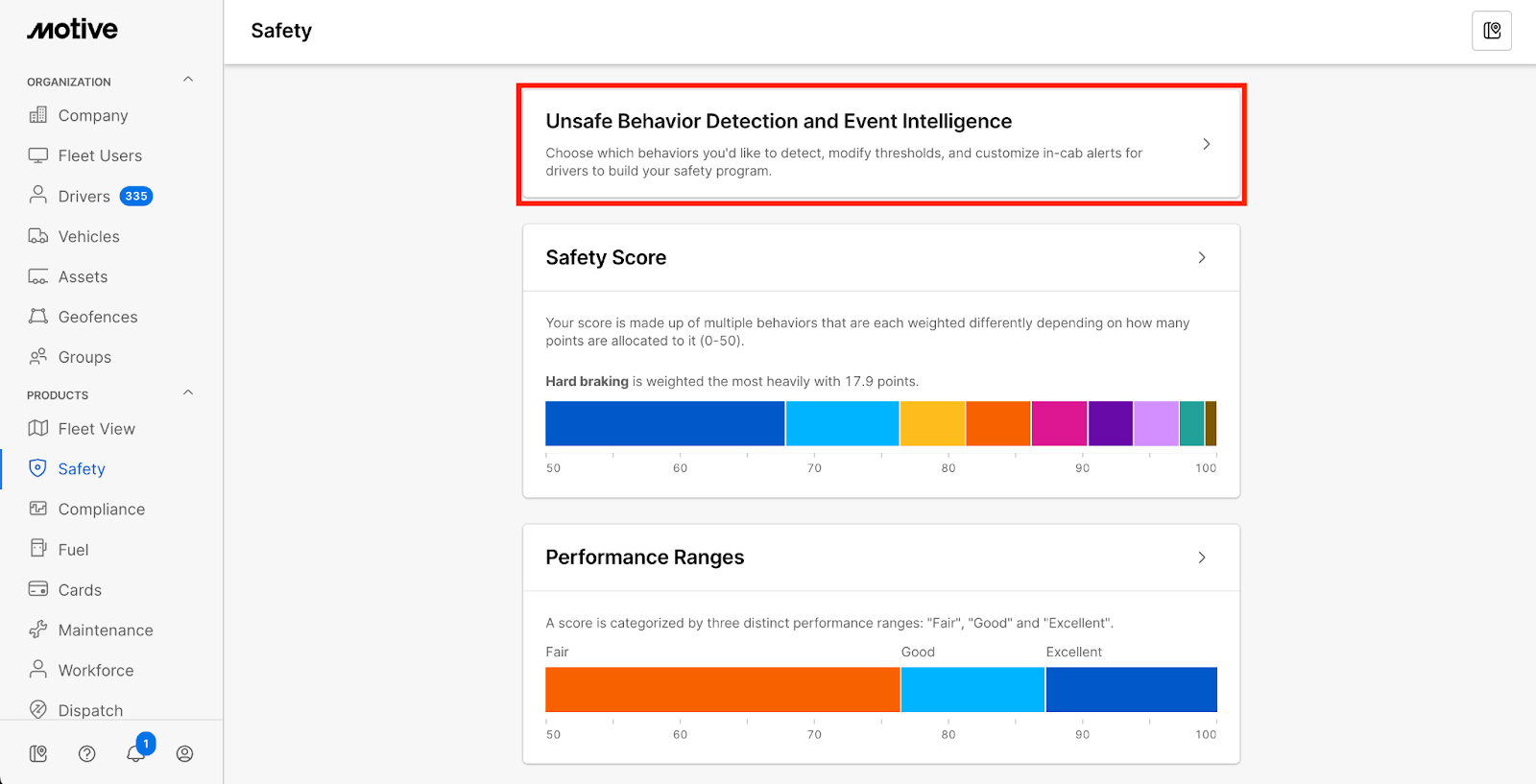Select the dark blue Hard braking segment
This screenshot has height=784, width=1536.
pos(664,423)
